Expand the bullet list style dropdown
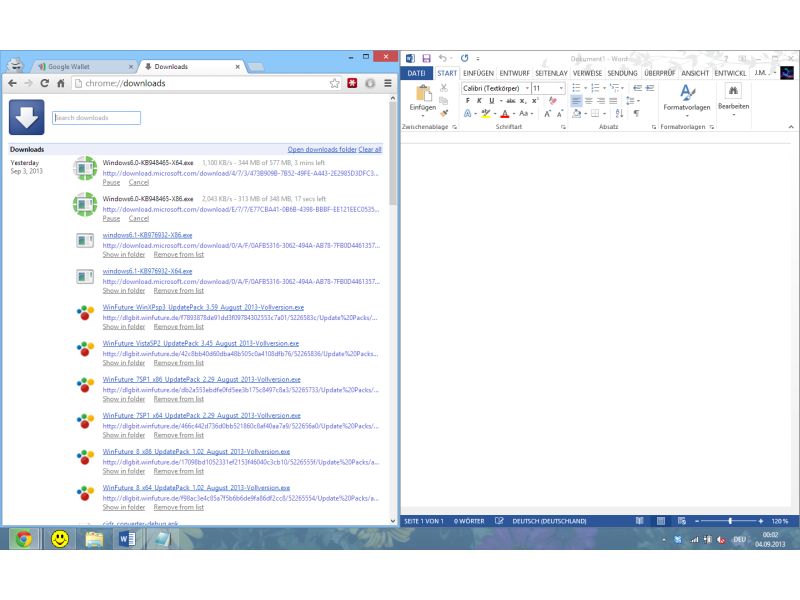This screenshot has height=600, width=800. 585,88
